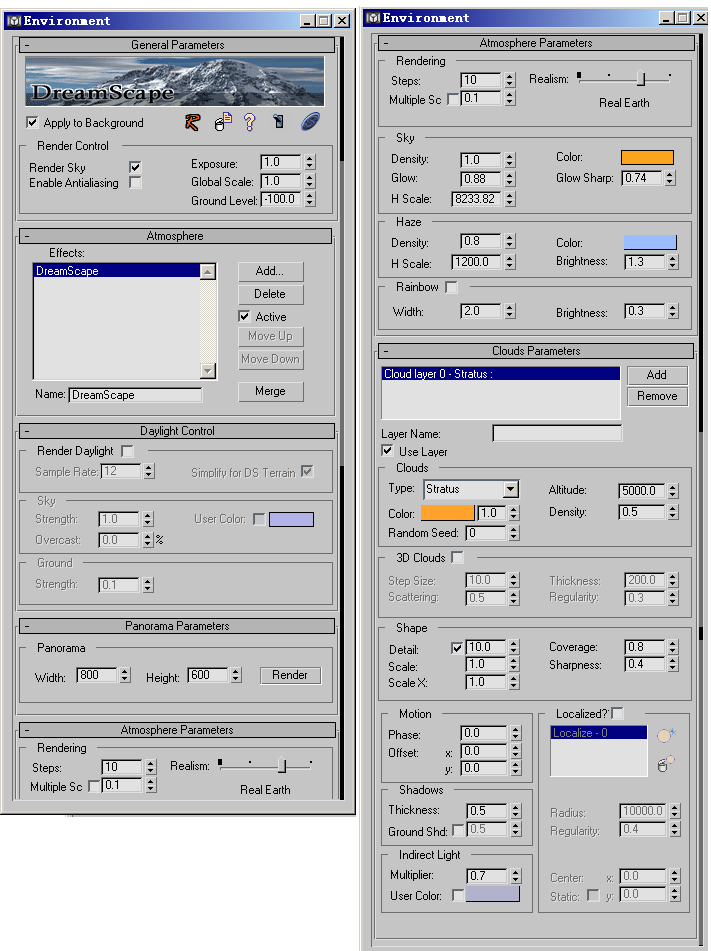This screenshot has height=951, width=711.
Task: Enable Ground Shd checkbox
Action: 458,829
